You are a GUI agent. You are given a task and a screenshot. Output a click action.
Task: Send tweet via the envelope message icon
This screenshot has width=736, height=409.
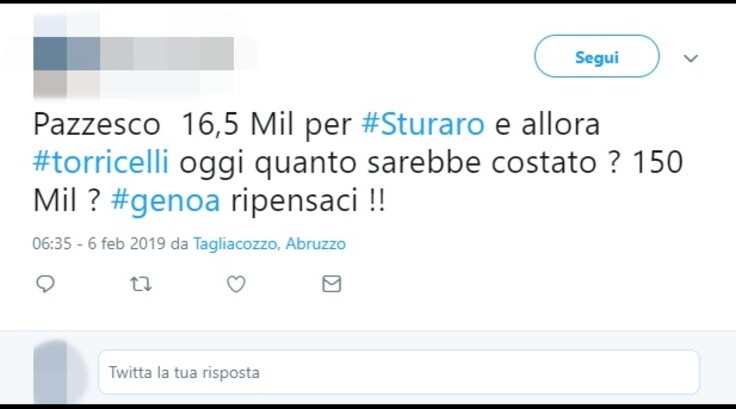tap(331, 284)
